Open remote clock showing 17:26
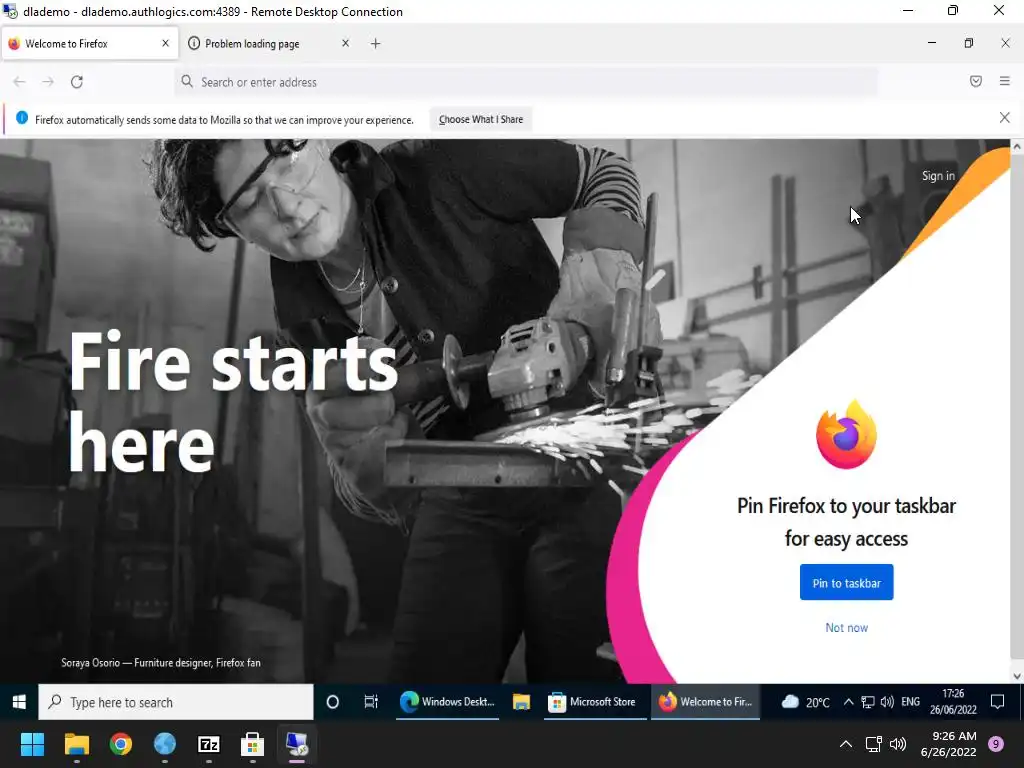The height and width of the screenshot is (768, 1024). tap(953, 702)
